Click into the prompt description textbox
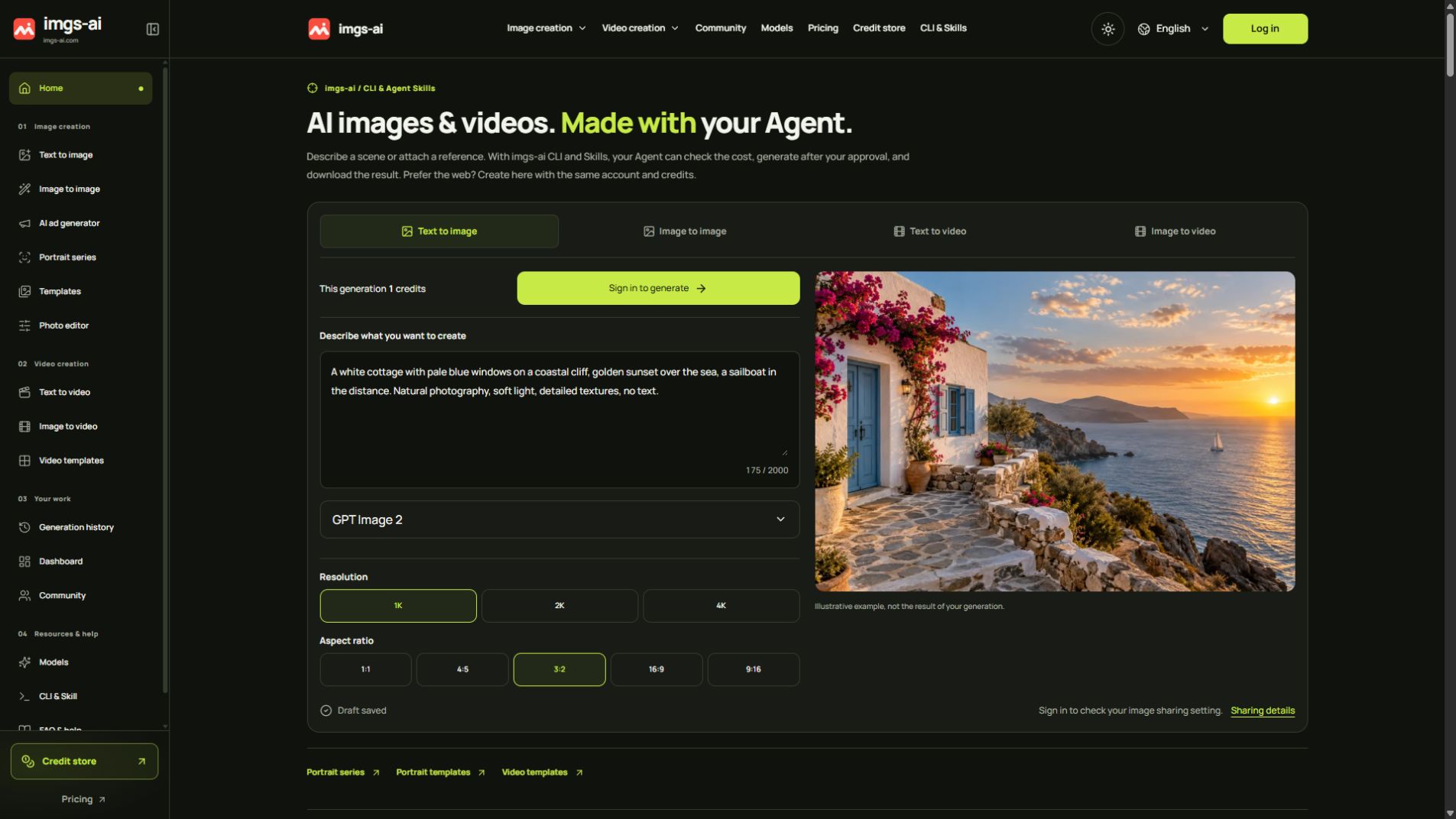Viewport: 1456px width, 819px height. pos(559,419)
